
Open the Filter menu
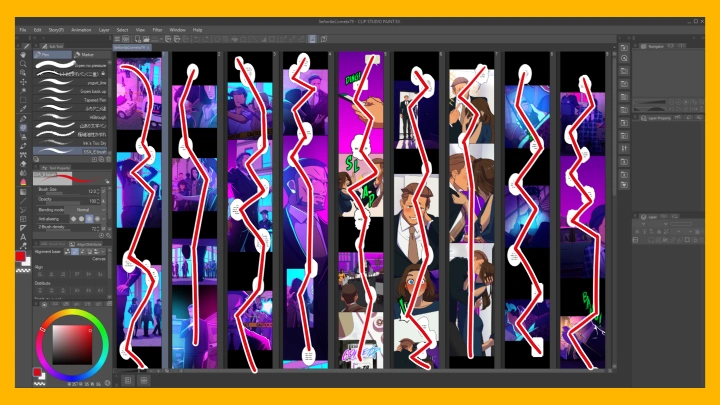coord(157,30)
